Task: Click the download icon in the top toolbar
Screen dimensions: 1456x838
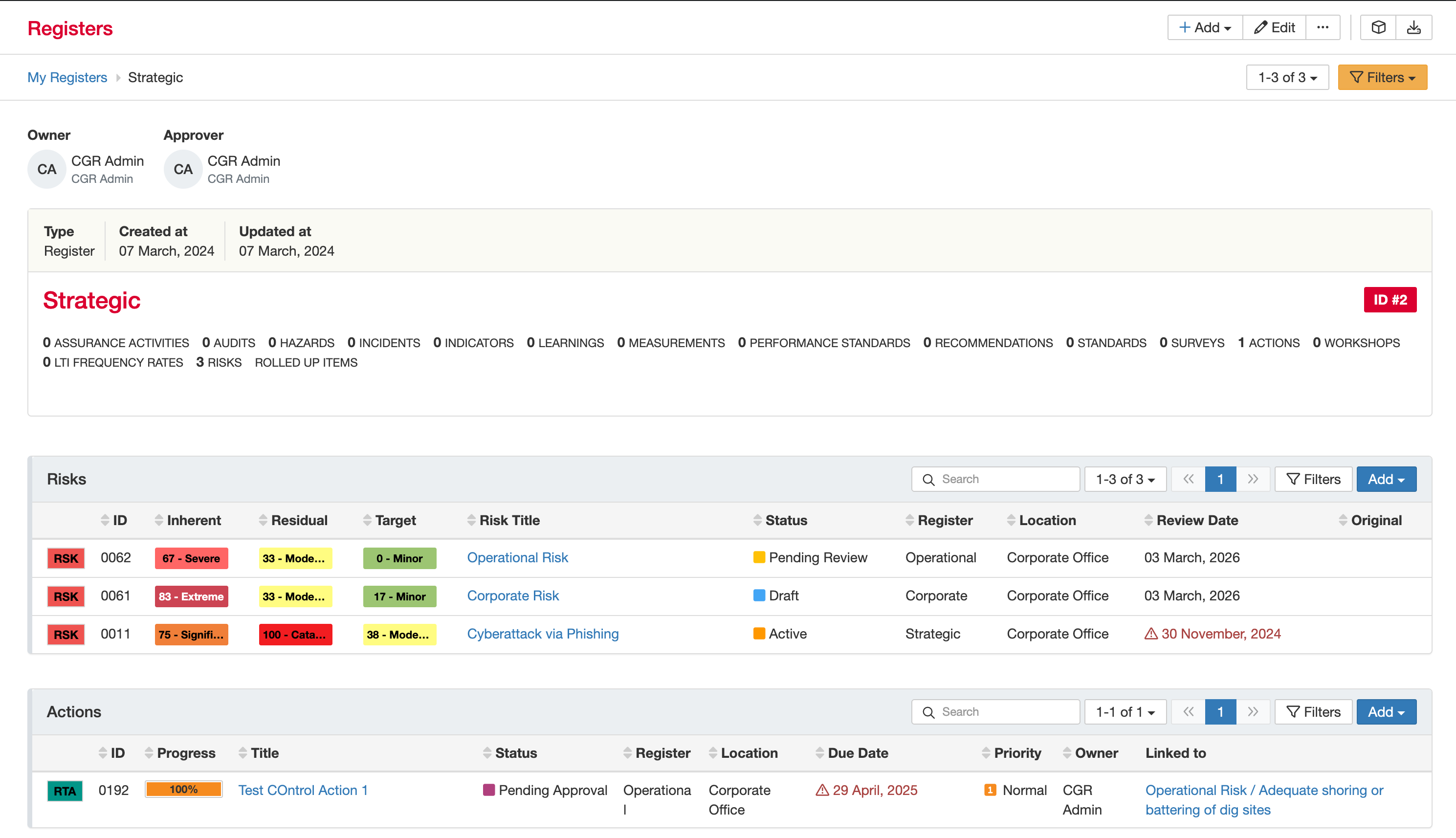Action: click(1413, 28)
